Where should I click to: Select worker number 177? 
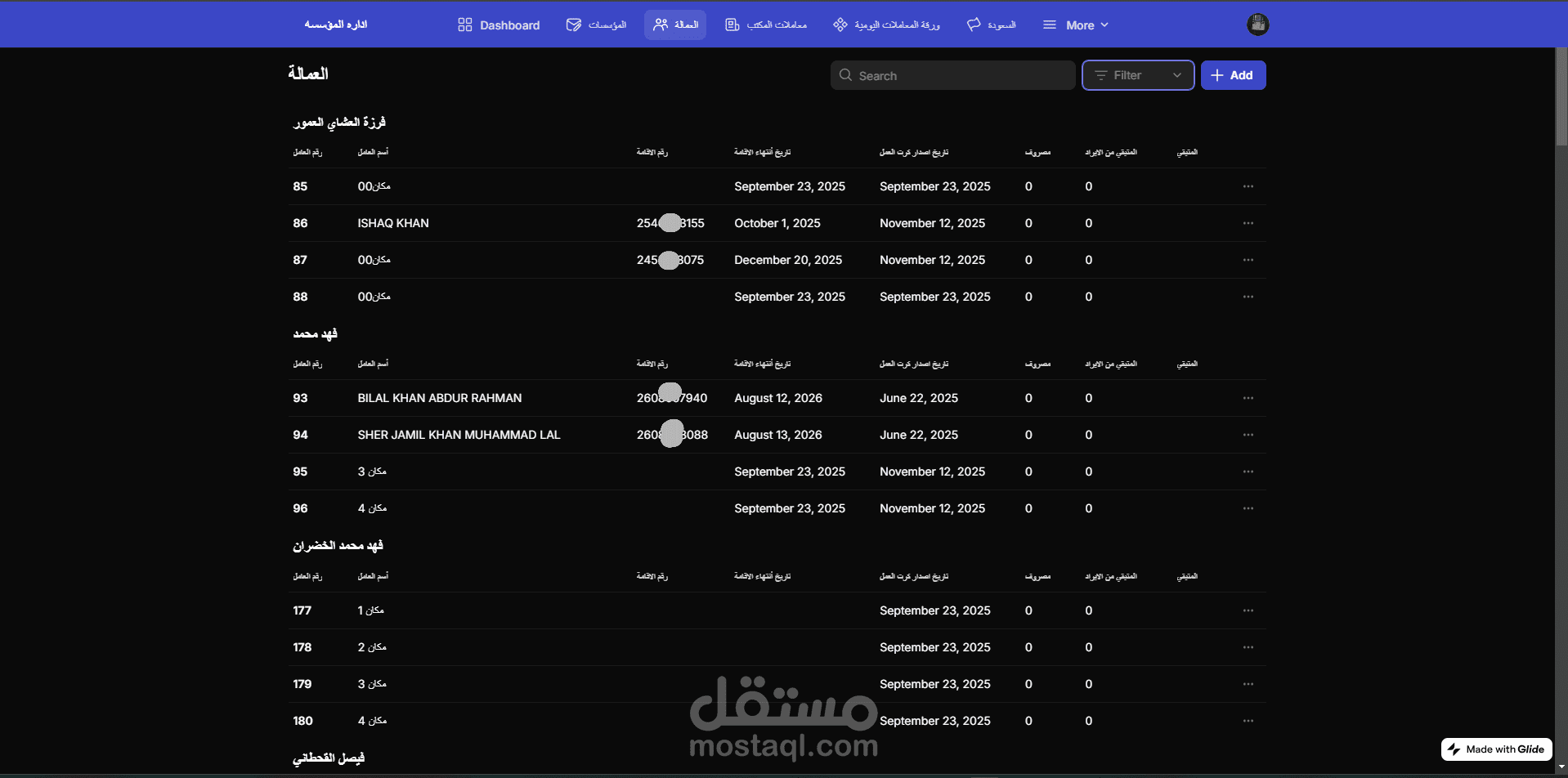302,610
